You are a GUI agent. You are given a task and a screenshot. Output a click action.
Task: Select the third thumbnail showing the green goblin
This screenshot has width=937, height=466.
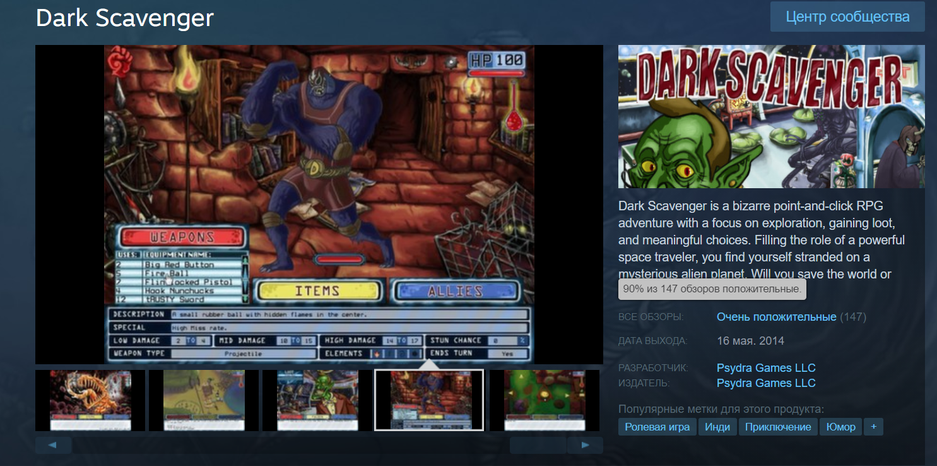tap(317, 400)
